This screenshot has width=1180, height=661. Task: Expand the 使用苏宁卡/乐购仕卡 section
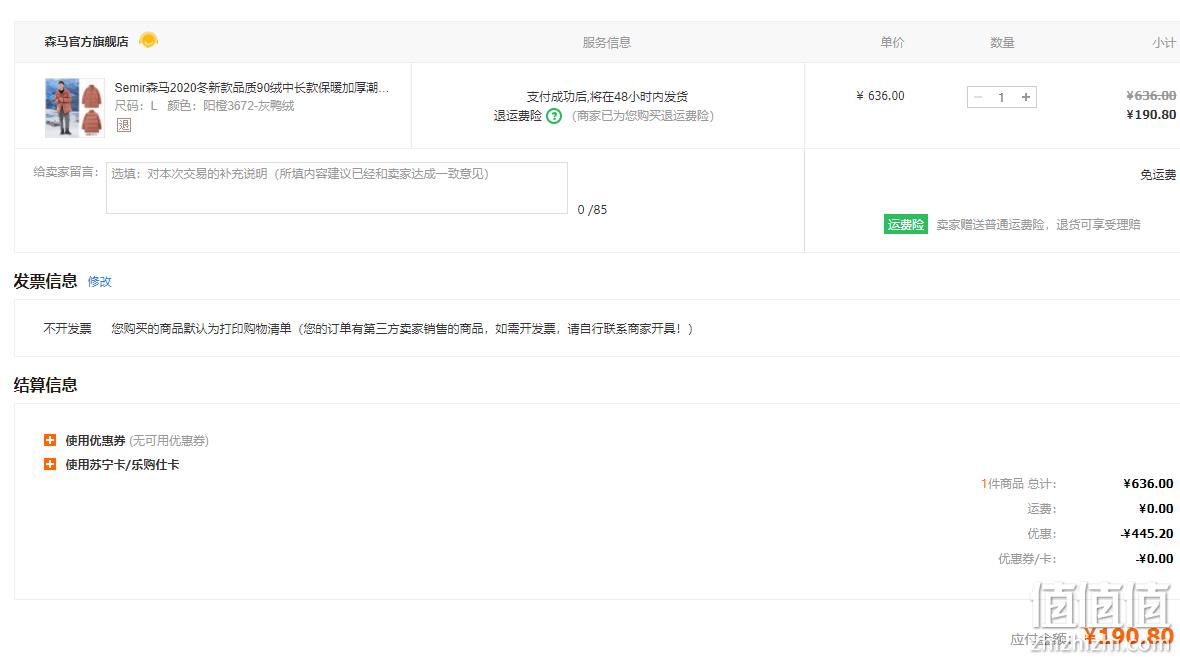(50, 464)
